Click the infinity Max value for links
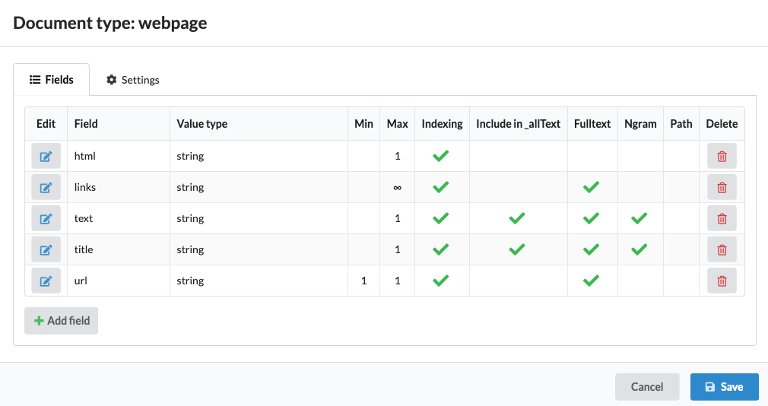The height and width of the screenshot is (406, 768). tap(397, 188)
